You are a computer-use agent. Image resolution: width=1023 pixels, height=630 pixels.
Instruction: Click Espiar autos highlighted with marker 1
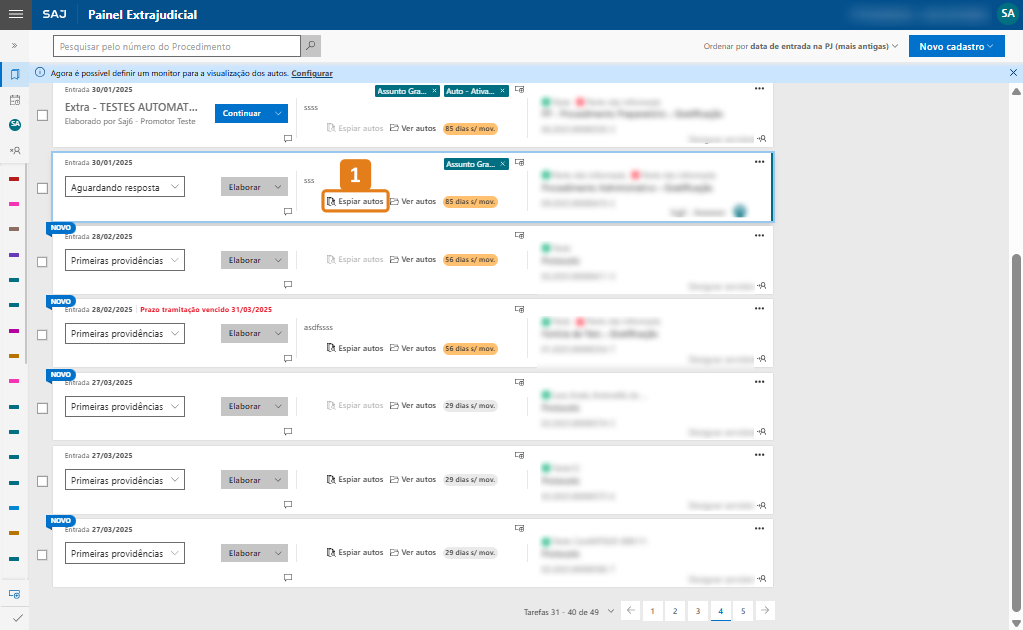(355, 201)
